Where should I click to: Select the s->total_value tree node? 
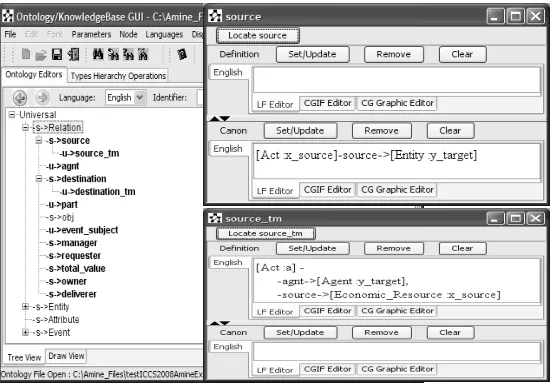pos(76,268)
